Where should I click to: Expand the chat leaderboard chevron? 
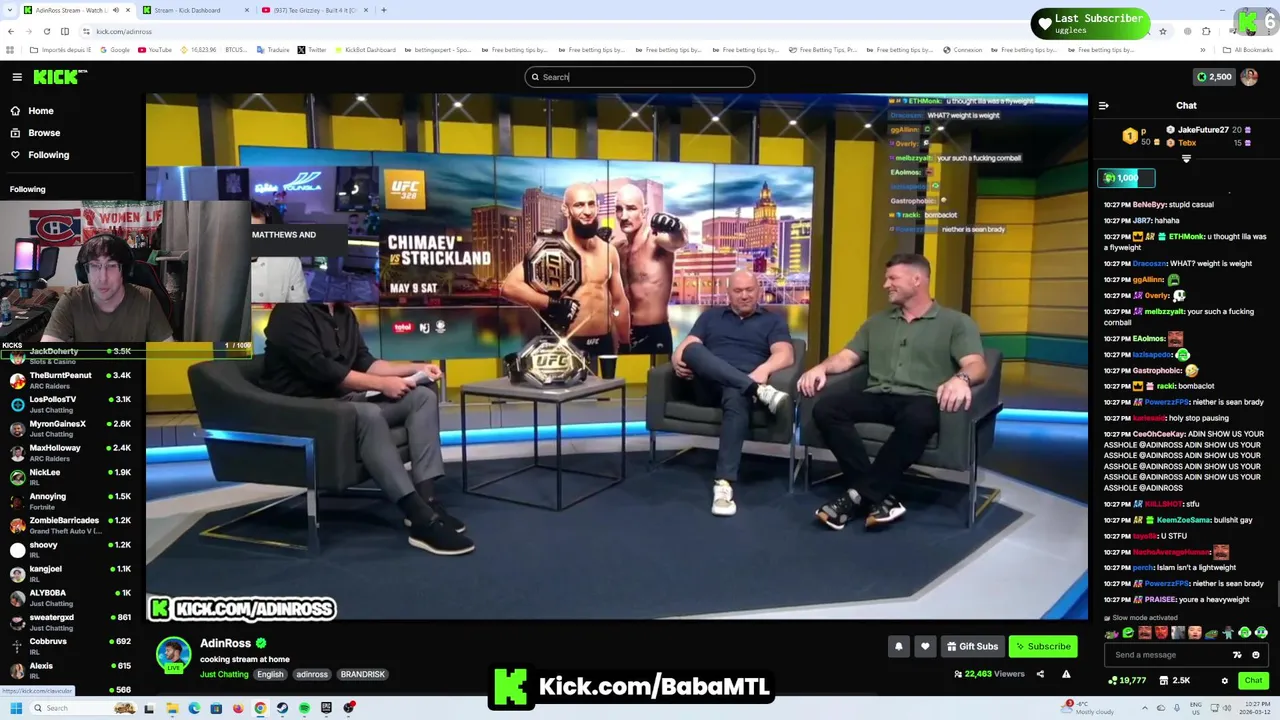[1186, 159]
